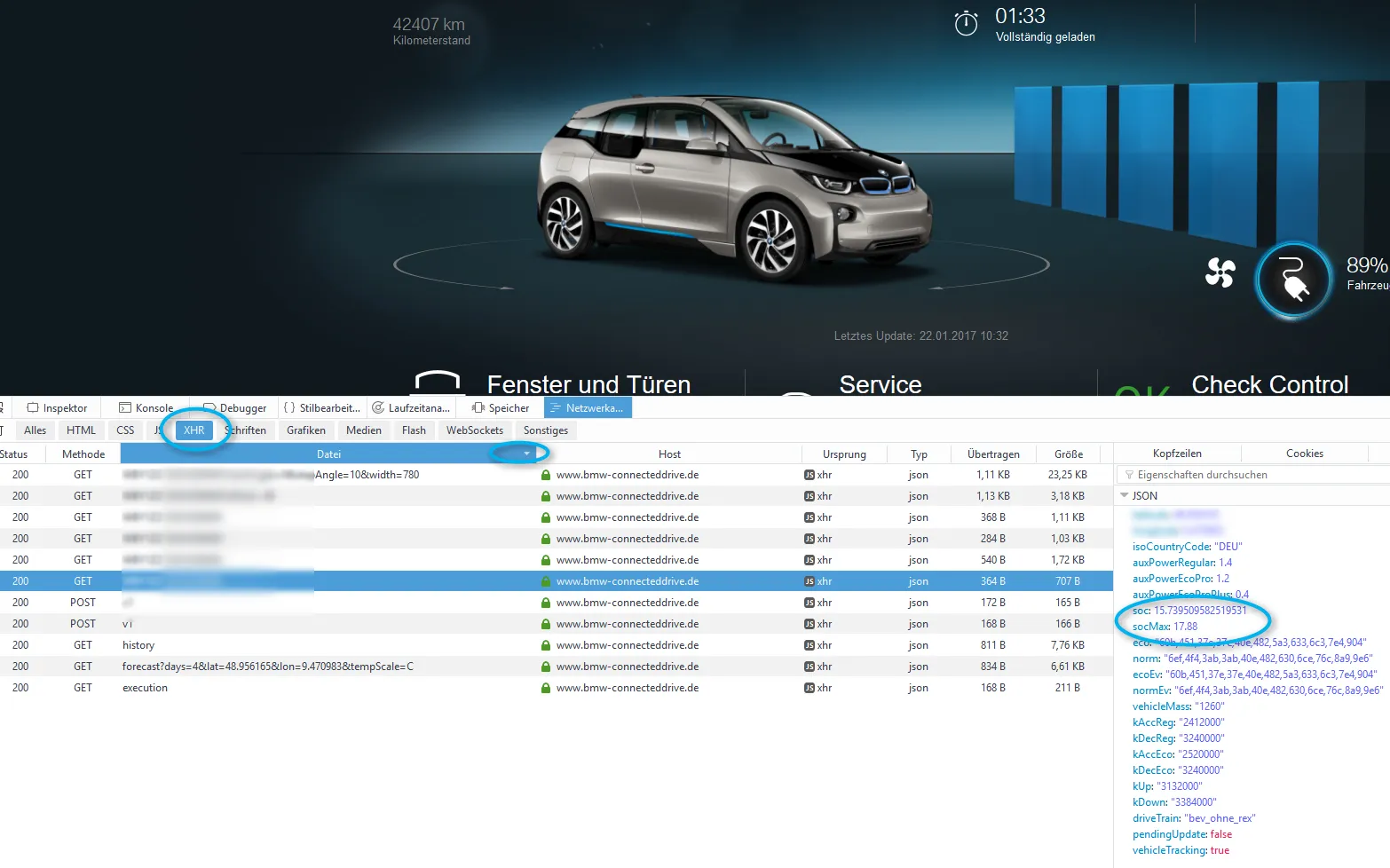Toggle the Medien request filter
The image size is (1390, 868).
point(364,430)
